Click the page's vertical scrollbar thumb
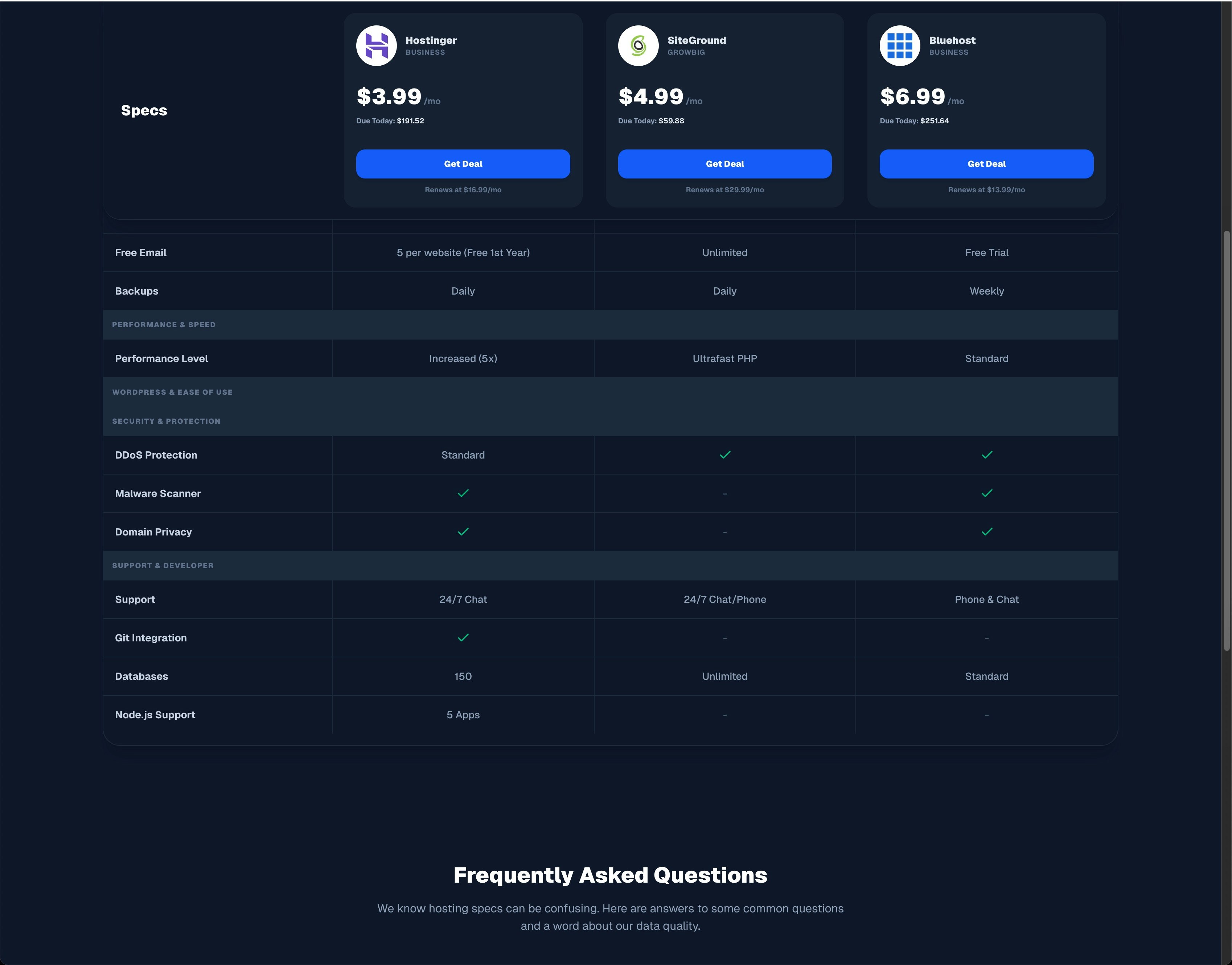 click(1226, 441)
